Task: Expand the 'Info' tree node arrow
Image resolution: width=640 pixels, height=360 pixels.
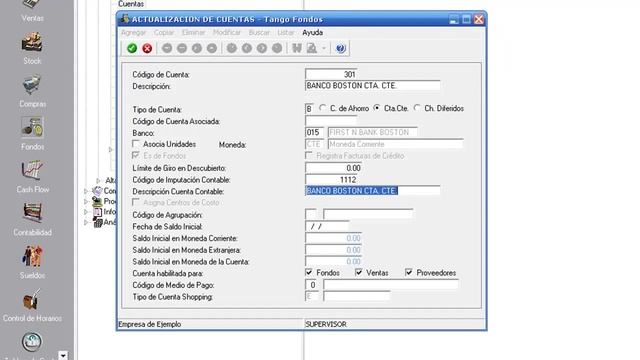Action: pos(86,212)
